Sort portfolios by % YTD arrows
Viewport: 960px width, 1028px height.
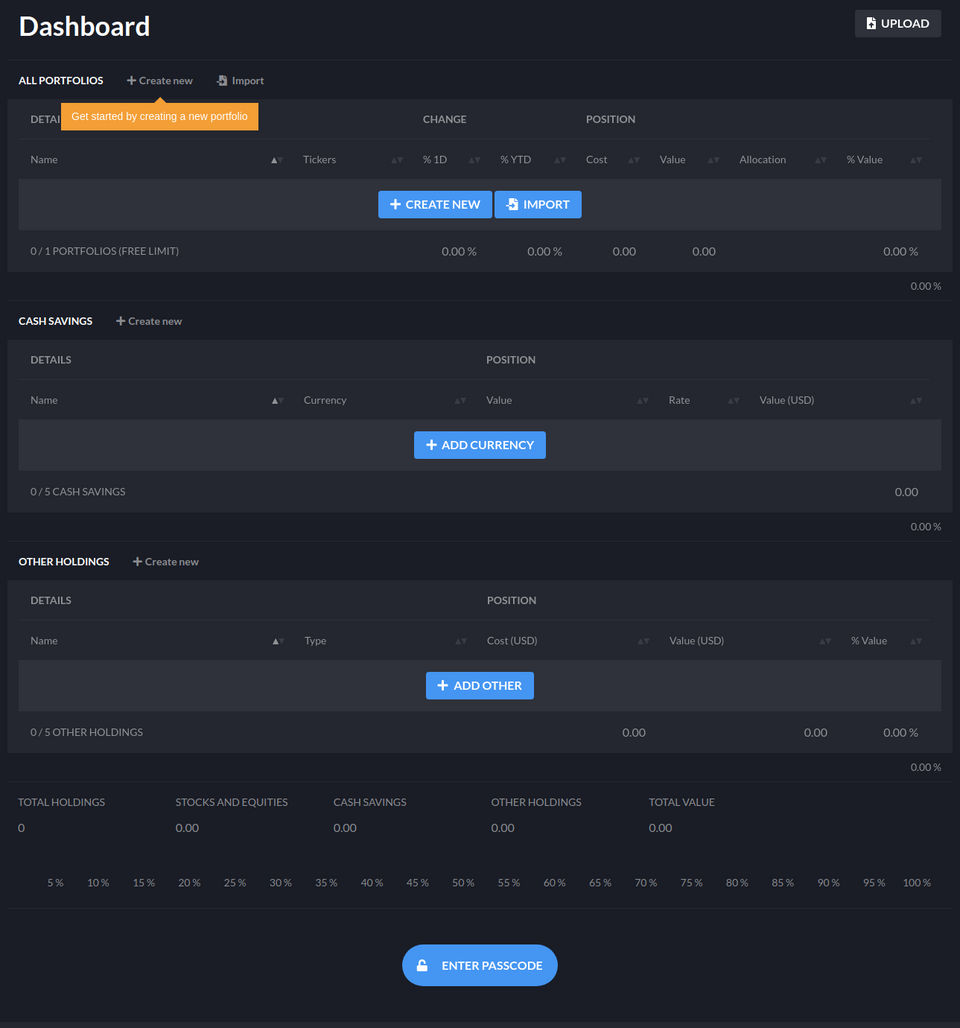tap(559, 160)
